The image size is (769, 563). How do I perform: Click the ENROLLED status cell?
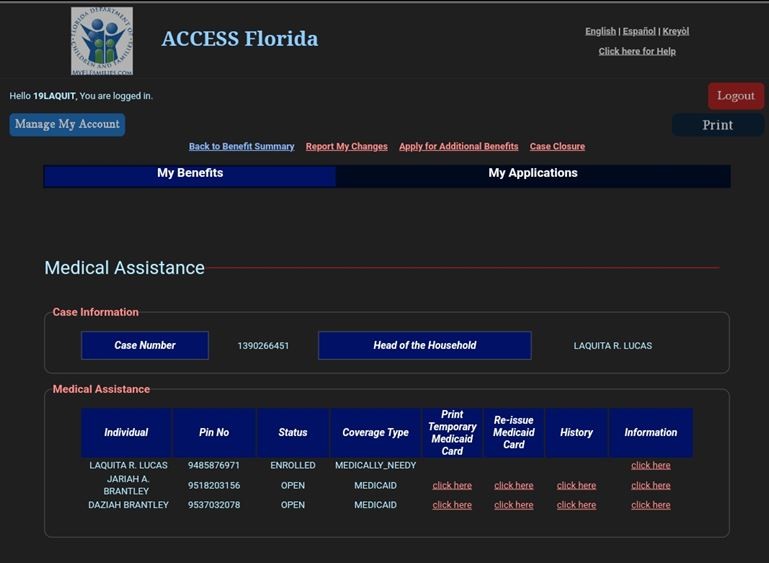pos(293,465)
